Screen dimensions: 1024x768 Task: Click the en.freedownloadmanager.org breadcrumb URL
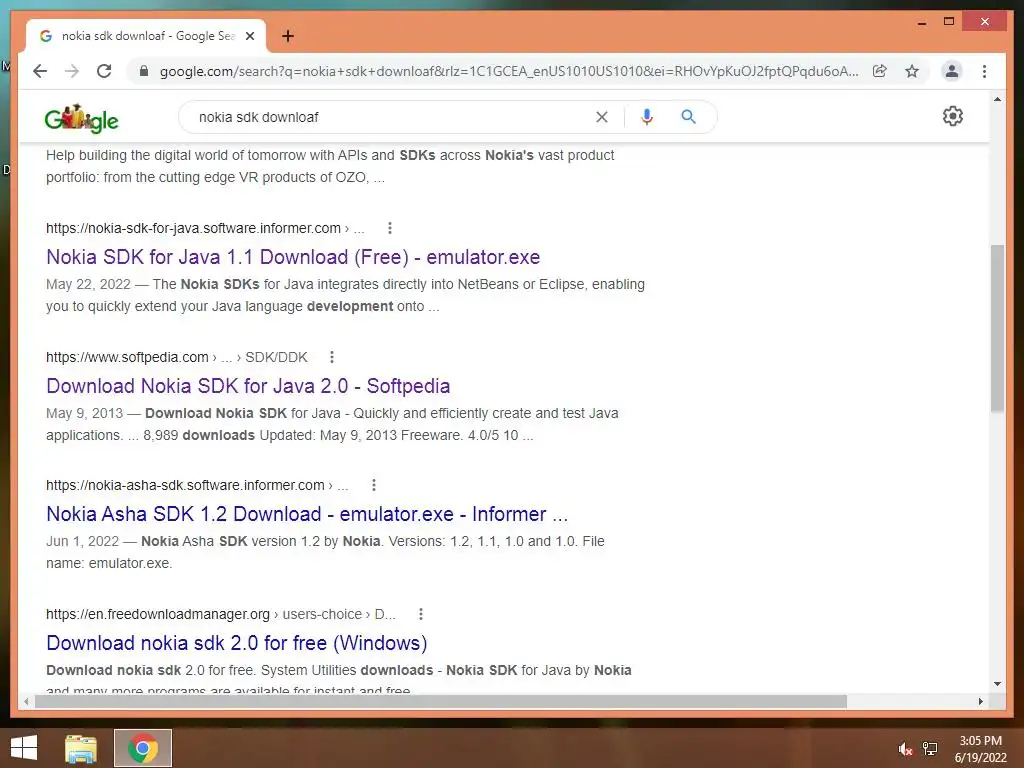(x=157, y=614)
